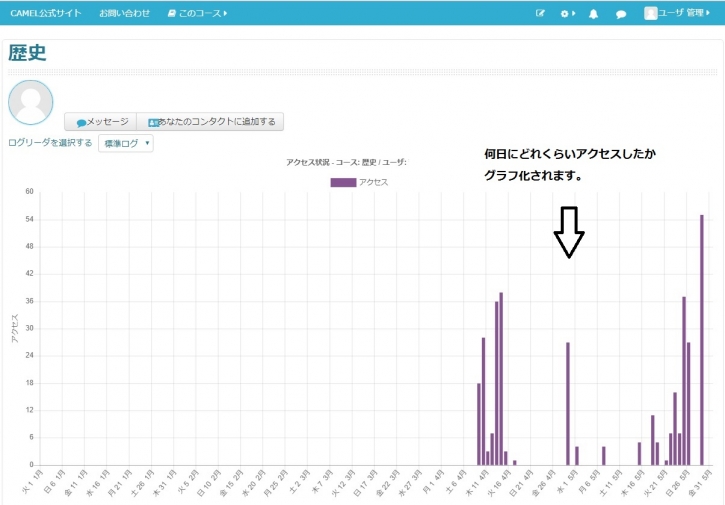Click あなたのコンタクトに追加する button

tap(210, 122)
